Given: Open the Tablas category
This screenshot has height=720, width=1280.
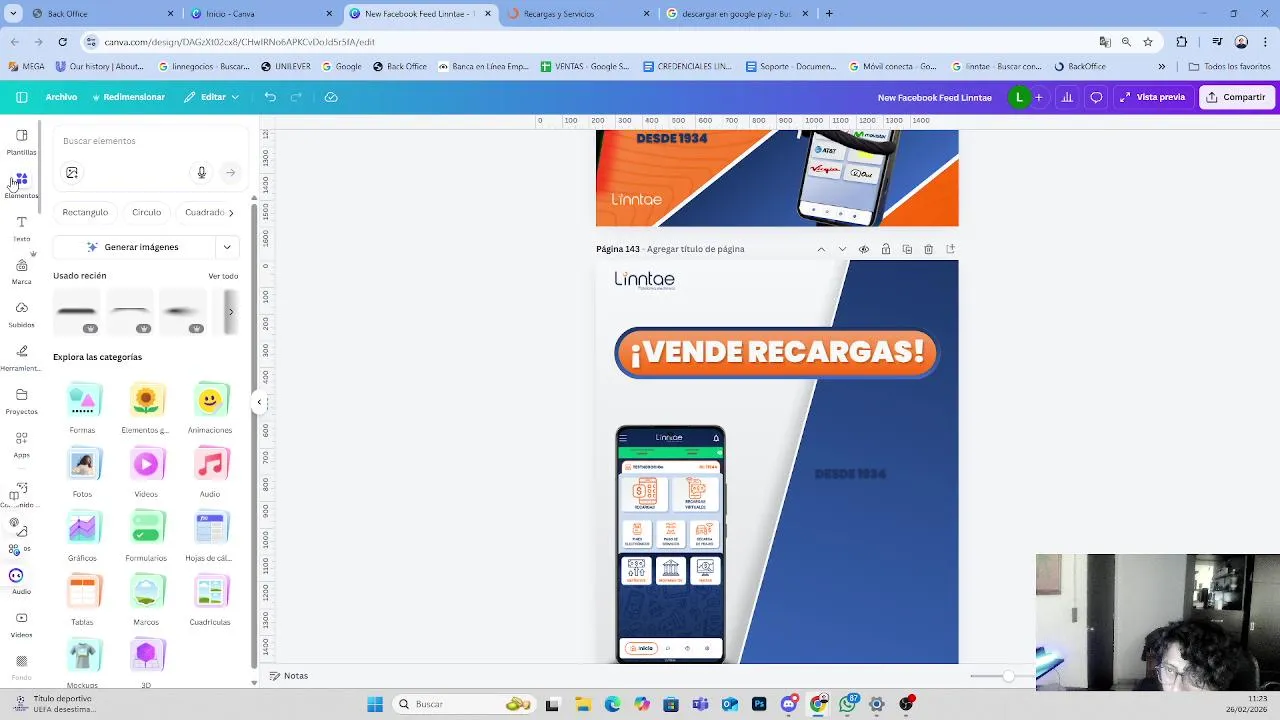Looking at the screenshot, I should point(83,600).
